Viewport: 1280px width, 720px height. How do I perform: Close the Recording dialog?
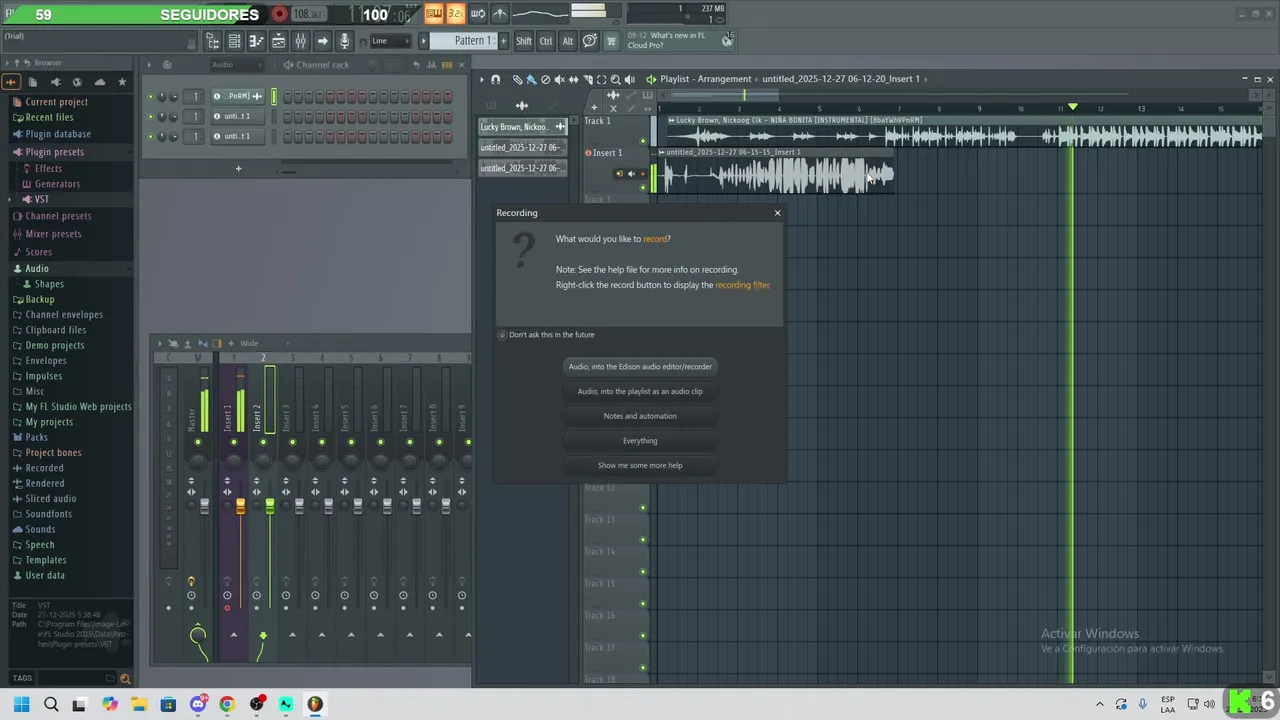tap(777, 213)
